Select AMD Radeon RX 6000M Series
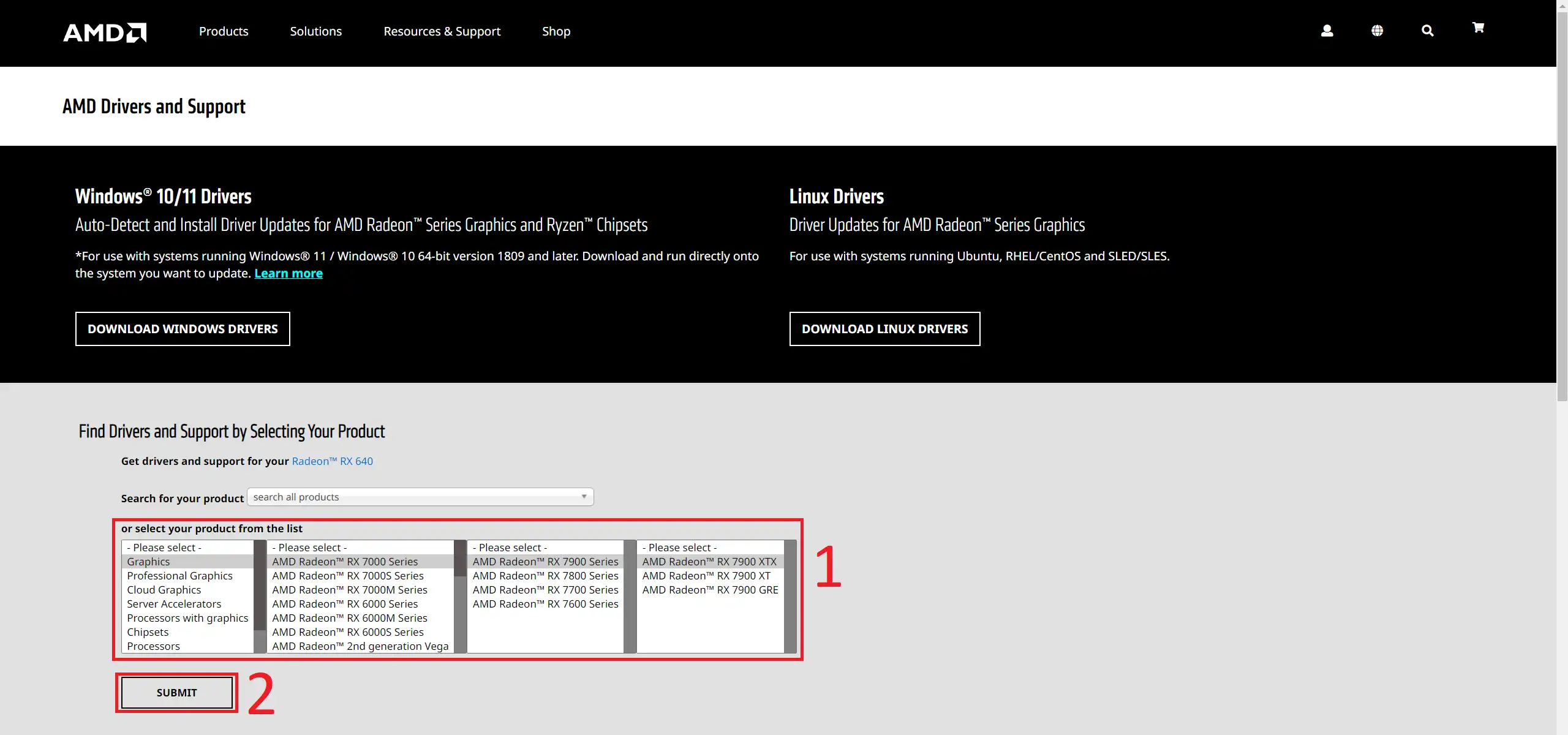1568x735 pixels. click(361, 618)
